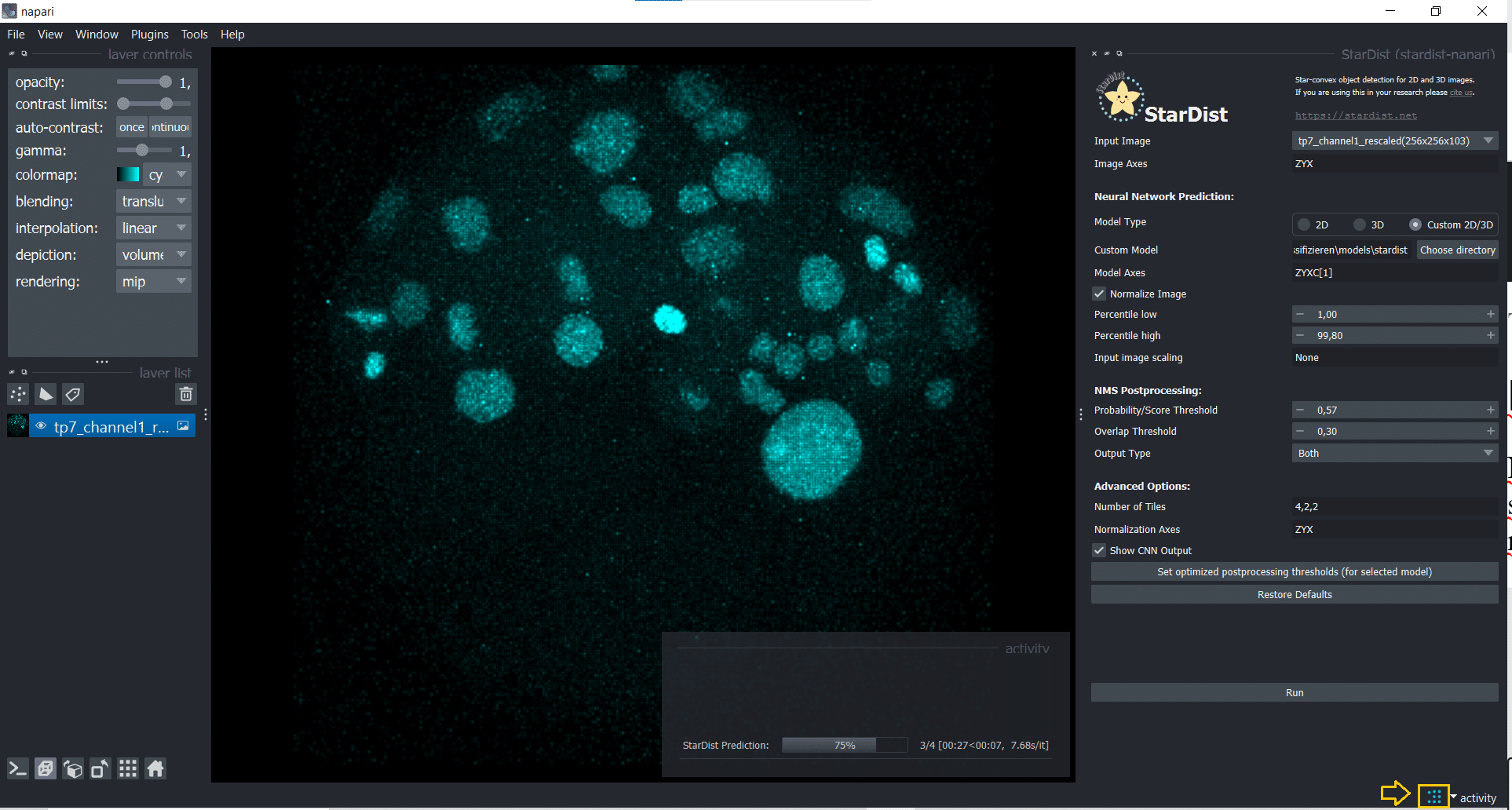Disable Show CNN Output
Viewport: 1512px width, 810px height.
pyautogui.click(x=1099, y=550)
